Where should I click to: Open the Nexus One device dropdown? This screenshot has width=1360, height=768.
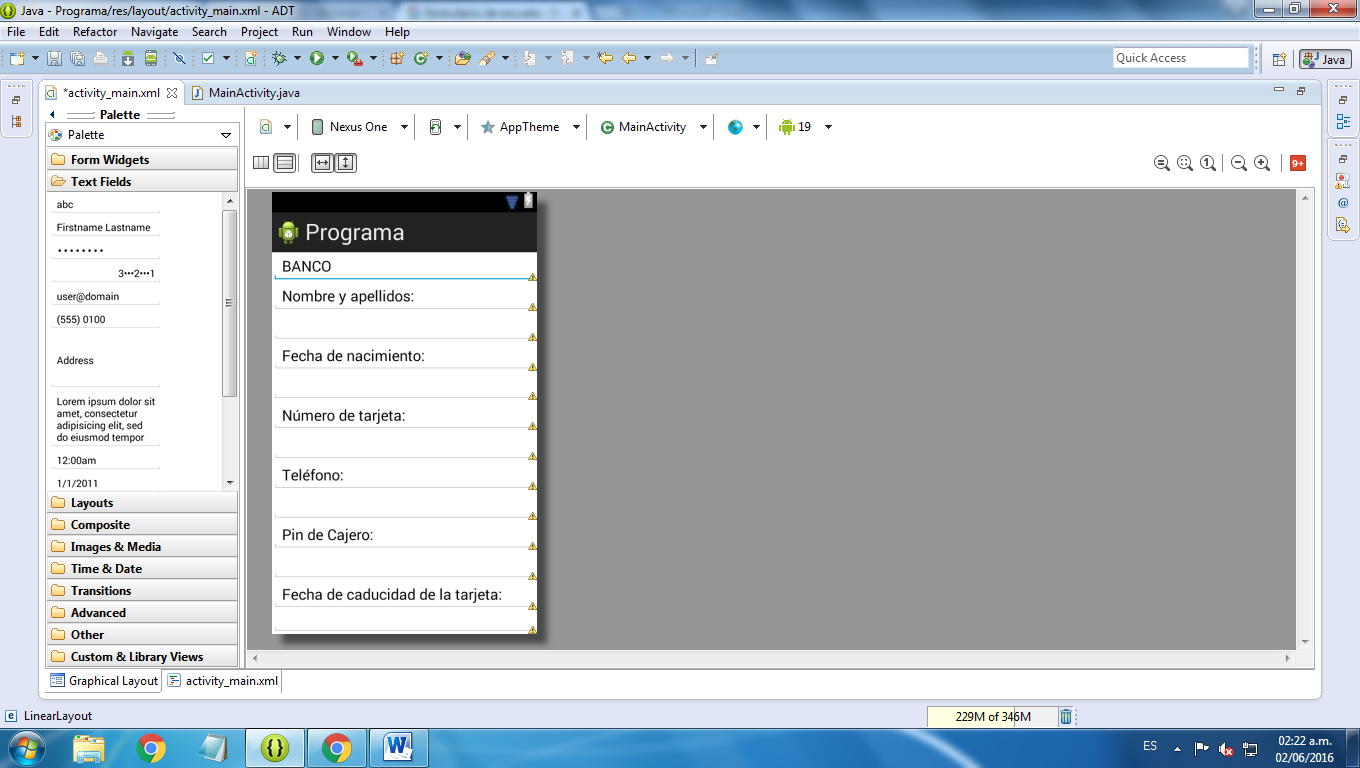coord(360,127)
